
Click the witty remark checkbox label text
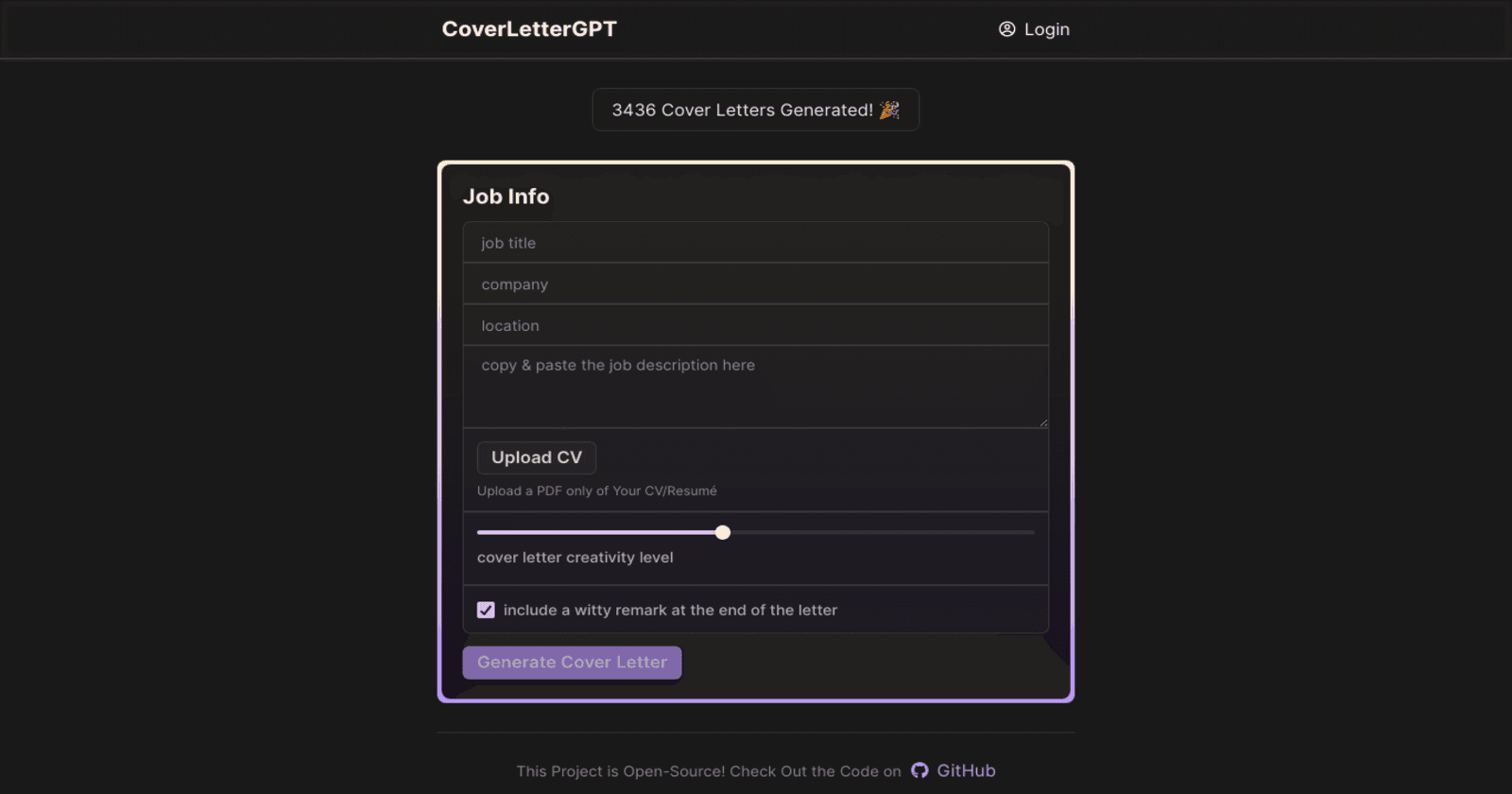(670, 611)
